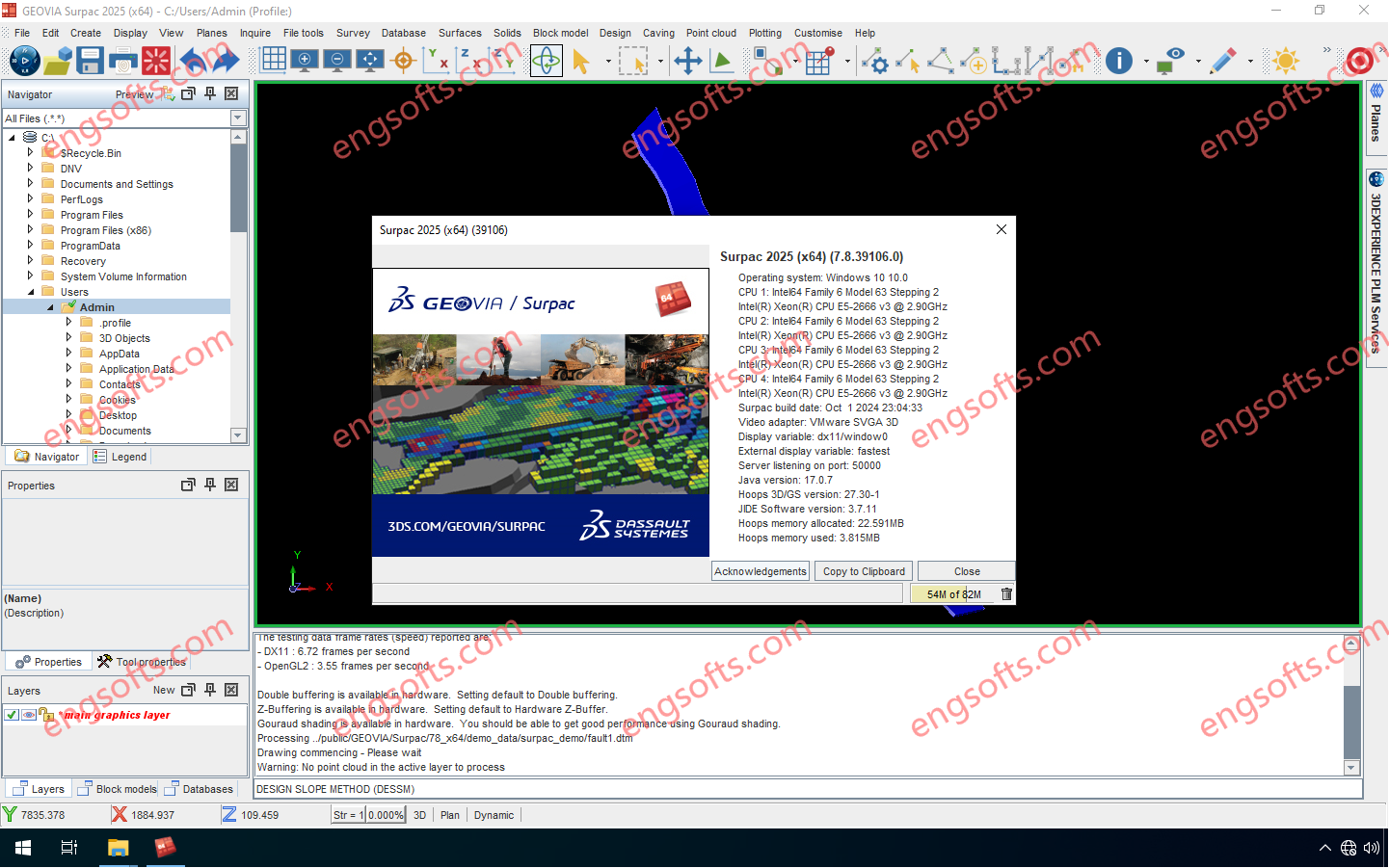Switch to the Tool properties tab

pos(142,662)
